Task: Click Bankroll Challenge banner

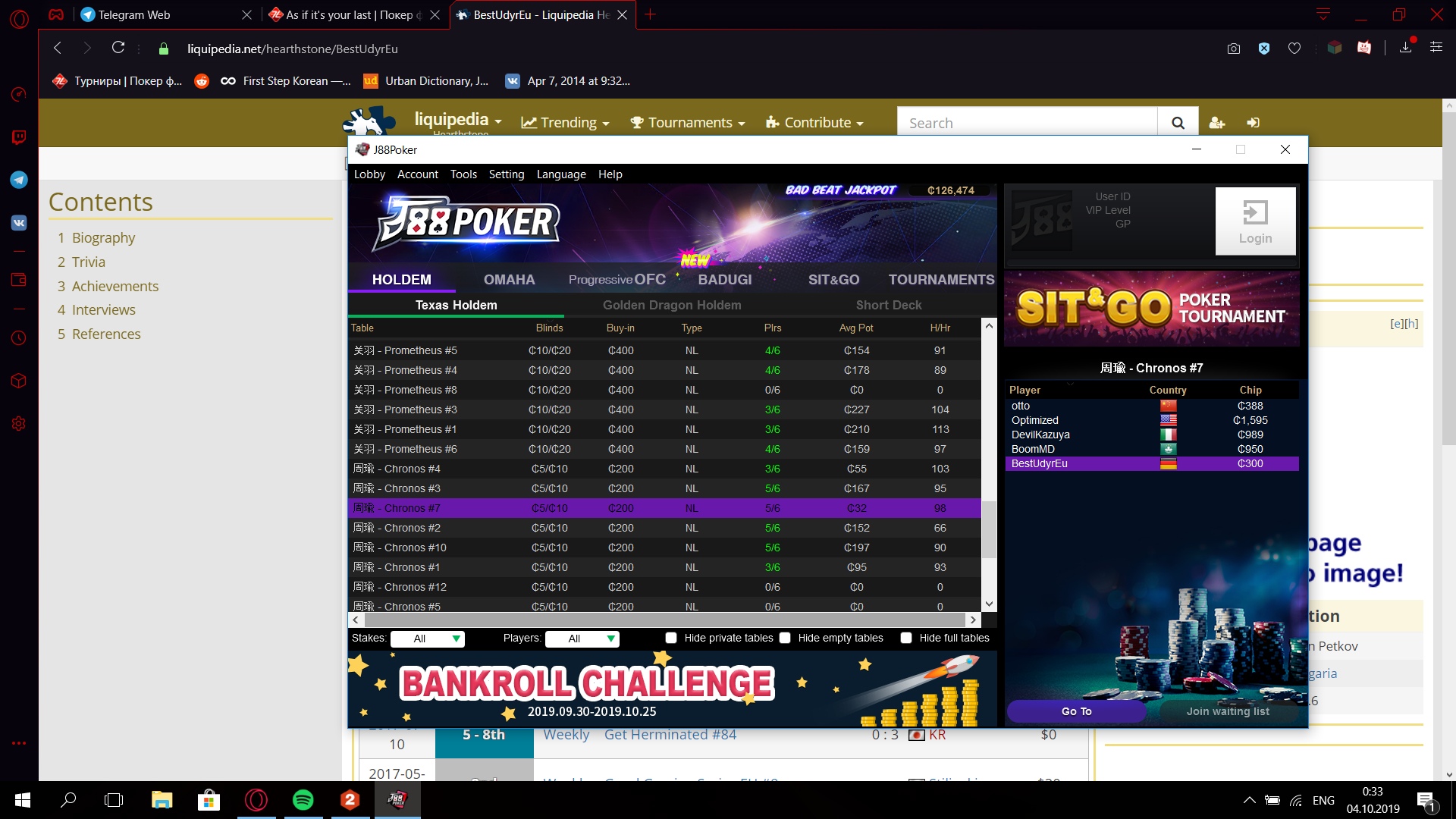Action: (672, 689)
